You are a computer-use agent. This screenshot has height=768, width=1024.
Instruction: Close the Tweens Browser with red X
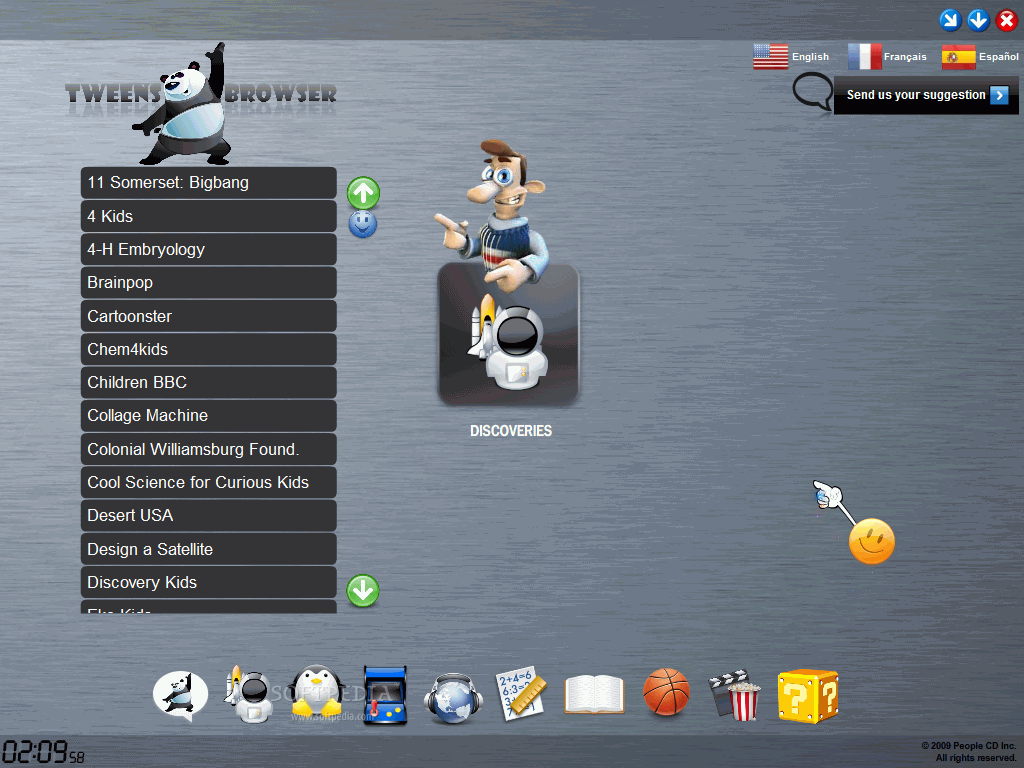(x=1006, y=20)
